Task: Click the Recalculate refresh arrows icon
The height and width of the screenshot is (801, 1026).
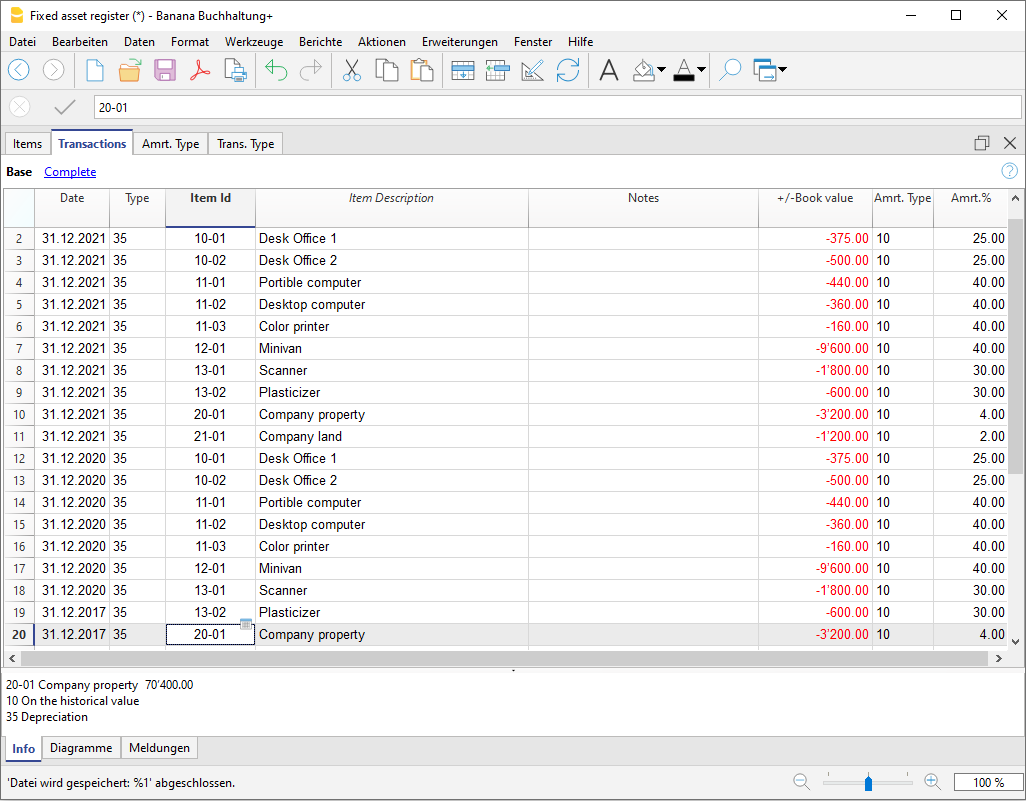Action: click(x=568, y=70)
